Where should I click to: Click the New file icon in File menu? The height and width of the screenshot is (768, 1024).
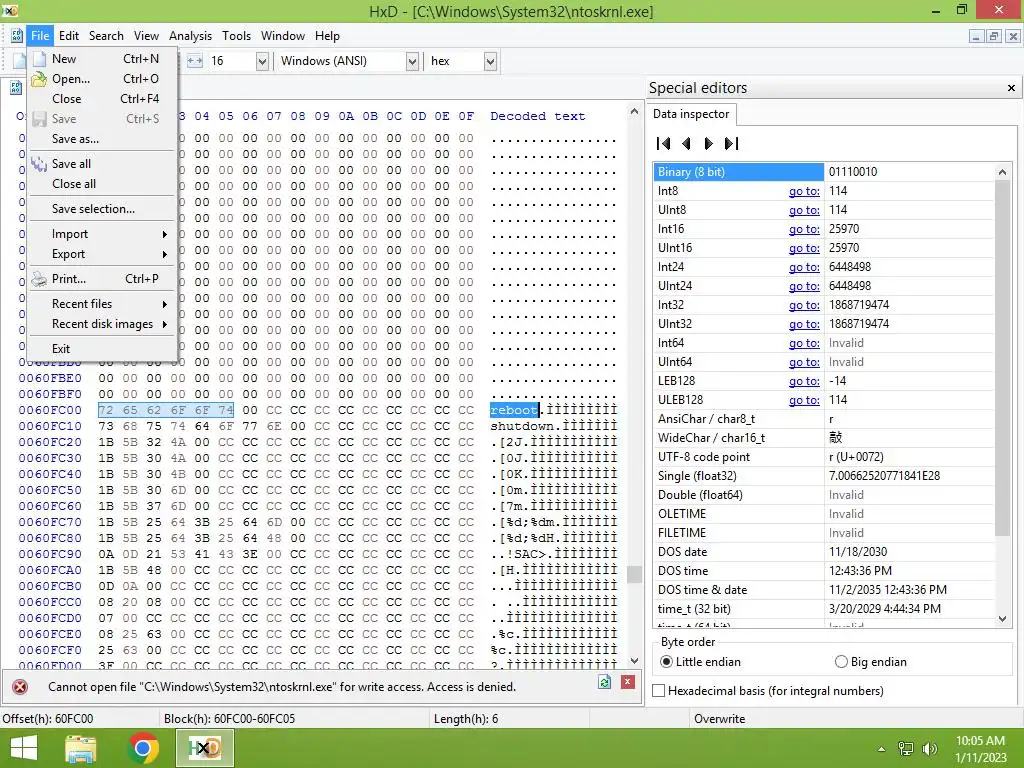coord(39,59)
